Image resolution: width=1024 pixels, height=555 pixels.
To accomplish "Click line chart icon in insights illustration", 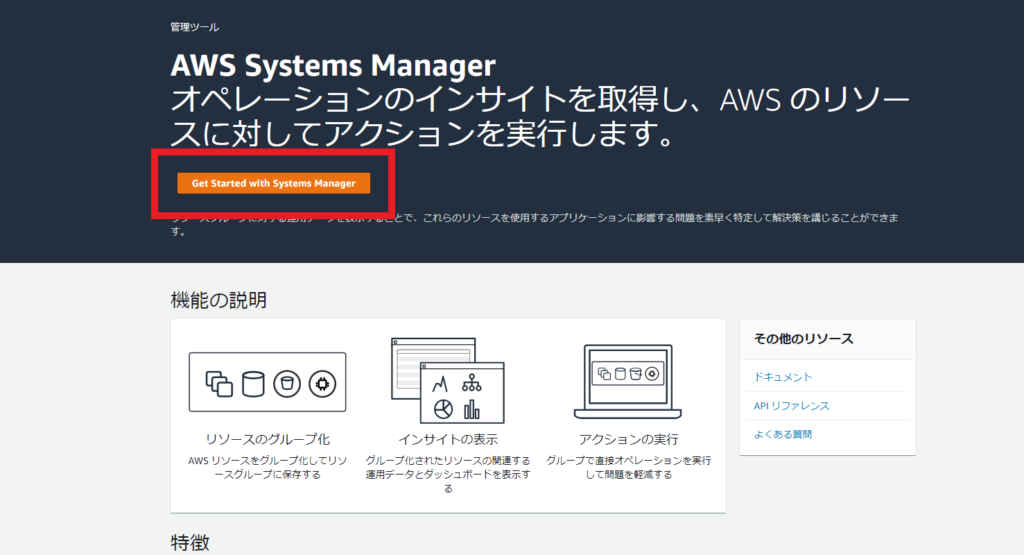I will tap(439, 383).
